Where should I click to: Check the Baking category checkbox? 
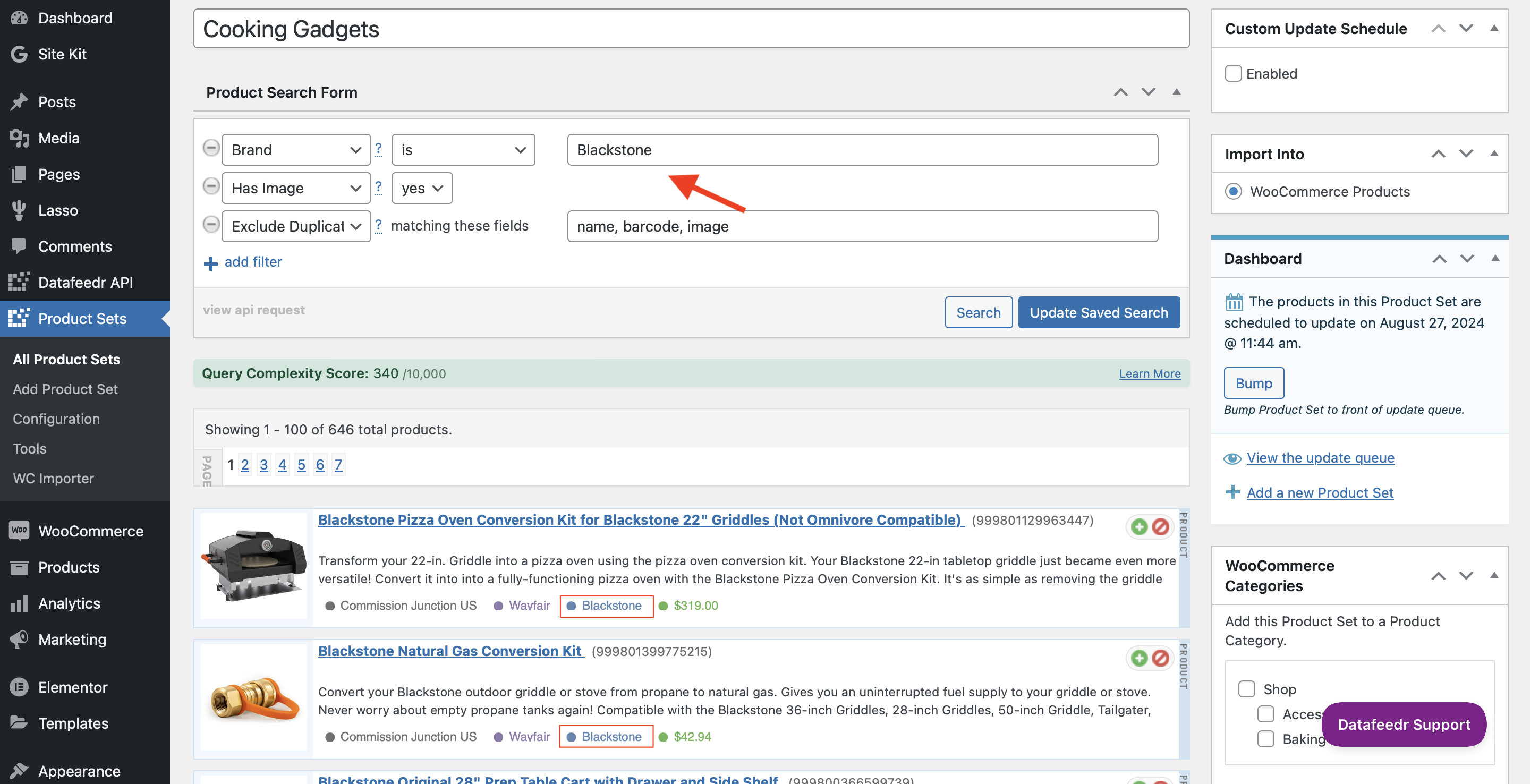1265,739
